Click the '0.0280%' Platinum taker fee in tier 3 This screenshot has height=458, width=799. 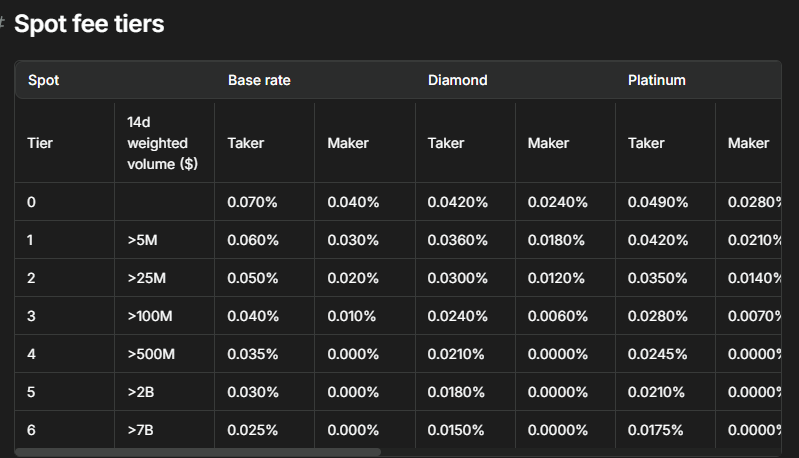tap(658, 316)
